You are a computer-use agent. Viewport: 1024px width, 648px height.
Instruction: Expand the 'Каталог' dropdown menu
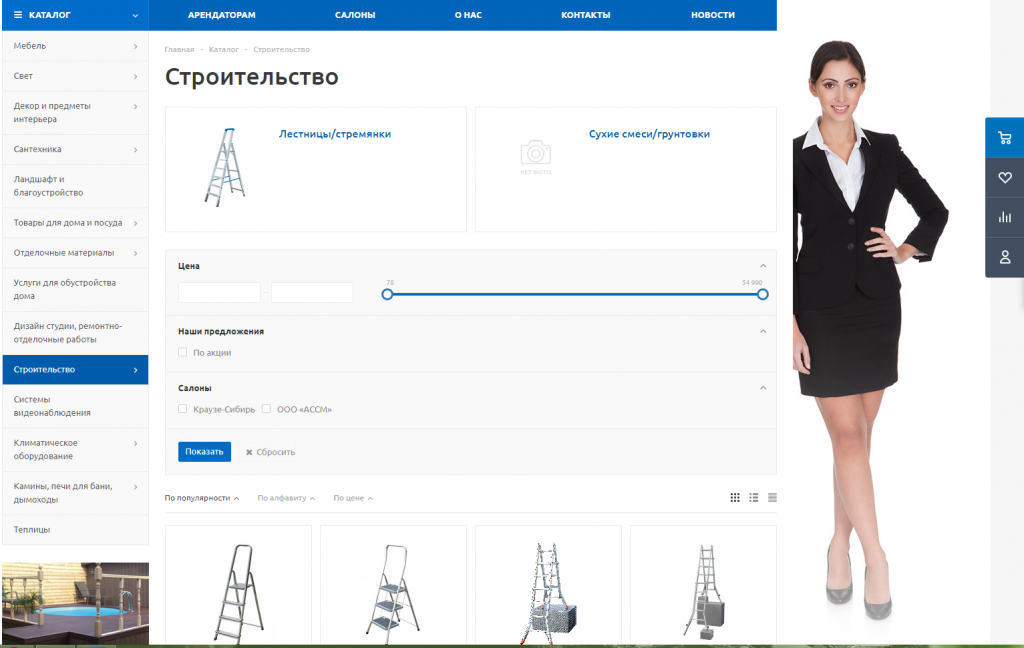tap(135, 15)
